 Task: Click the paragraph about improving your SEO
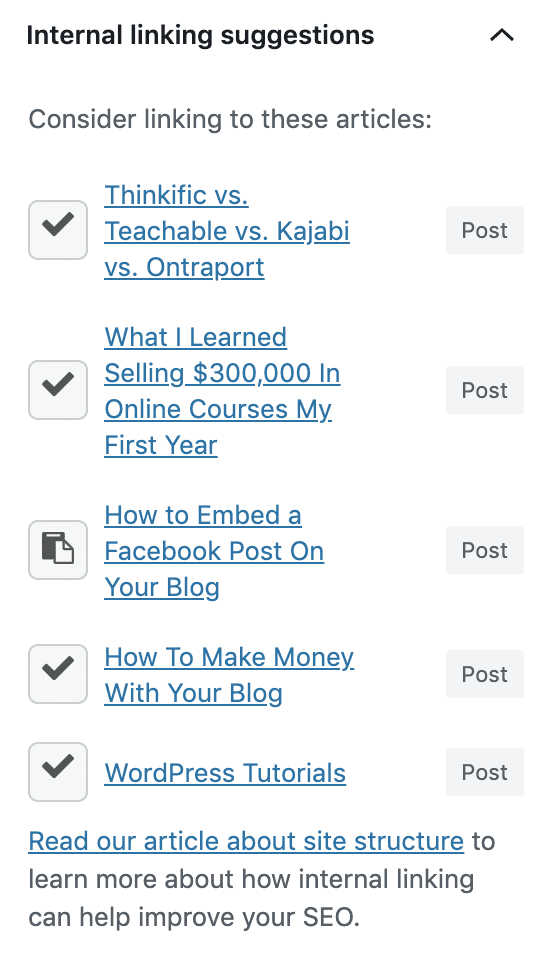(x=261, y=879)
